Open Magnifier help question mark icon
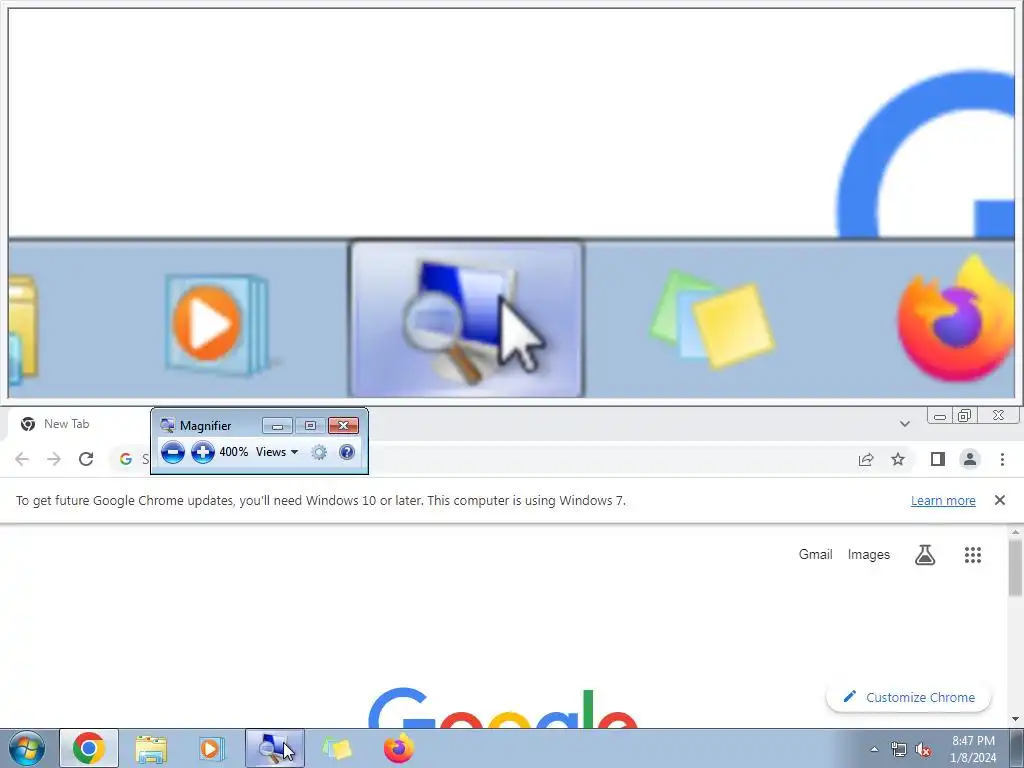1024x768 pixels. click(347, 452)
